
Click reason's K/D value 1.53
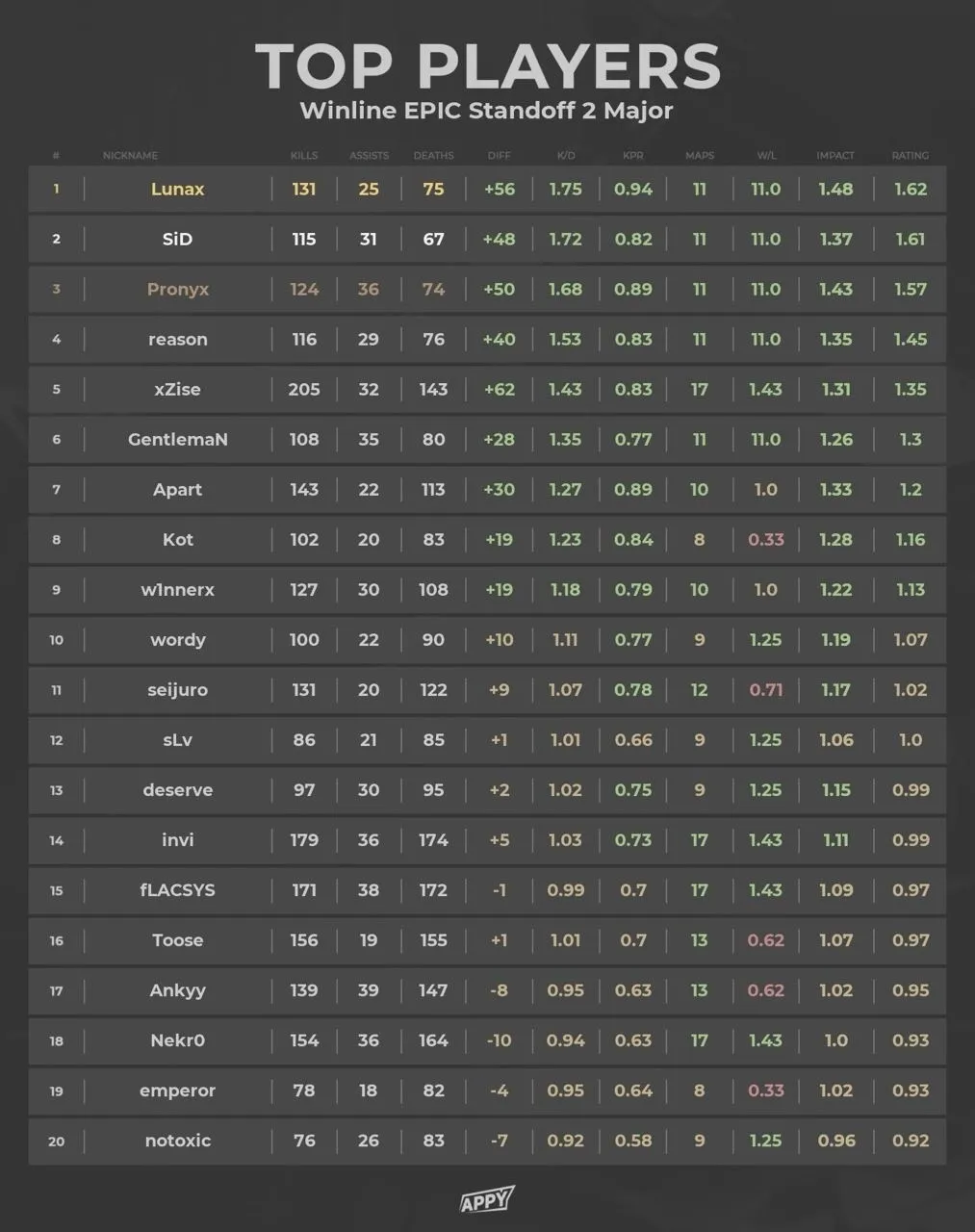(x=566, y=340)
